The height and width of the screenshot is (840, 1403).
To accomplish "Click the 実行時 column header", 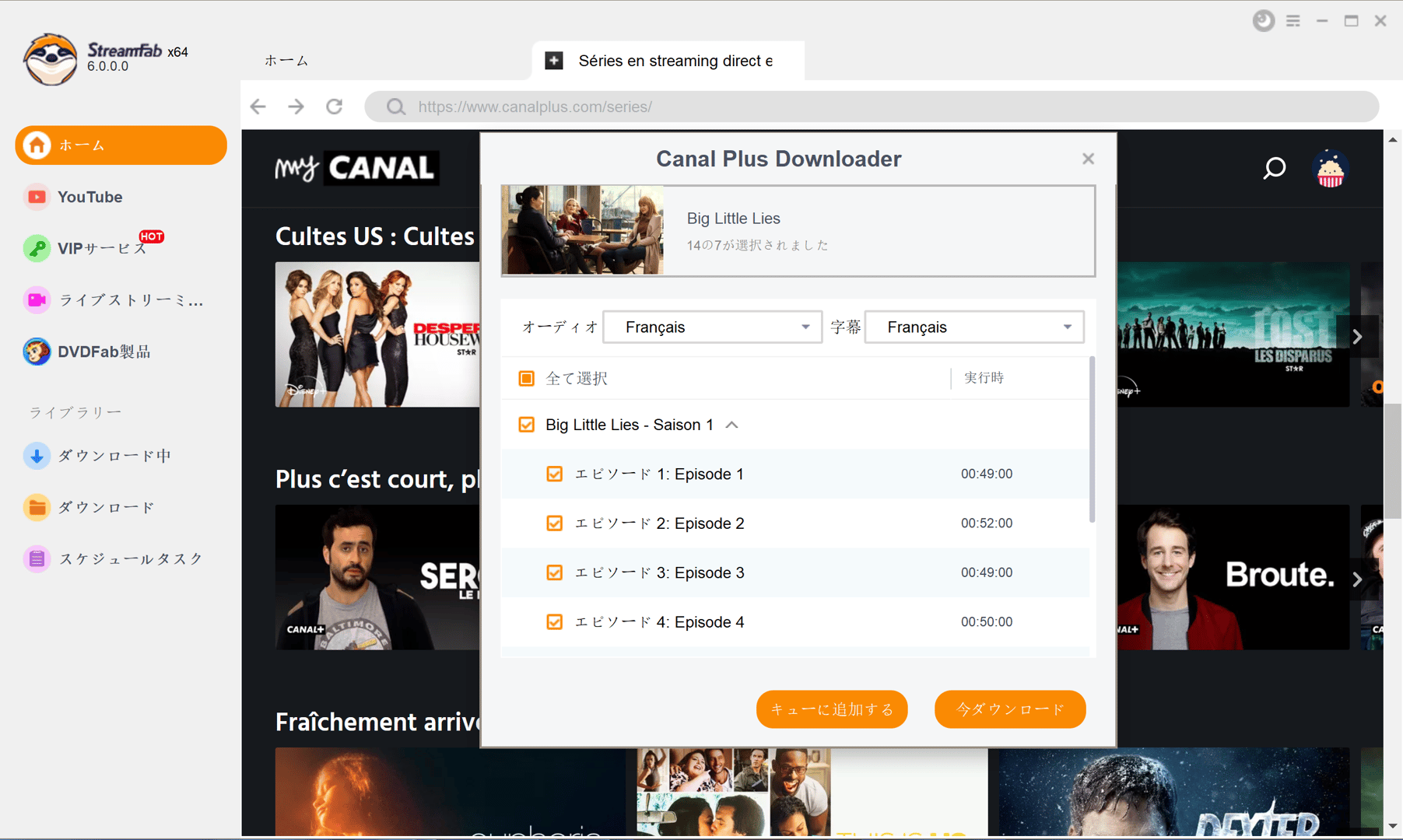I will coord(984,378).
